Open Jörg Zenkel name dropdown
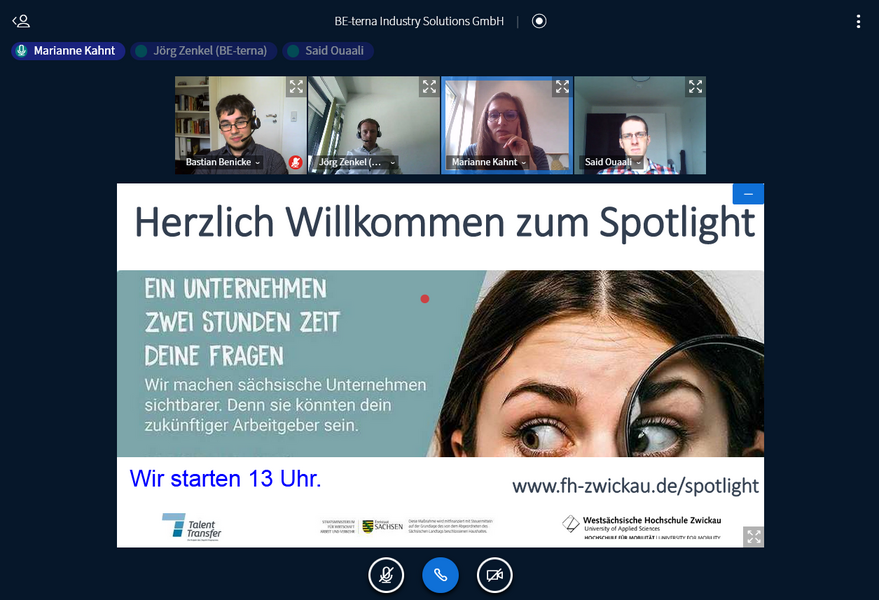This screenshot has width=879, height=600. 356,162
